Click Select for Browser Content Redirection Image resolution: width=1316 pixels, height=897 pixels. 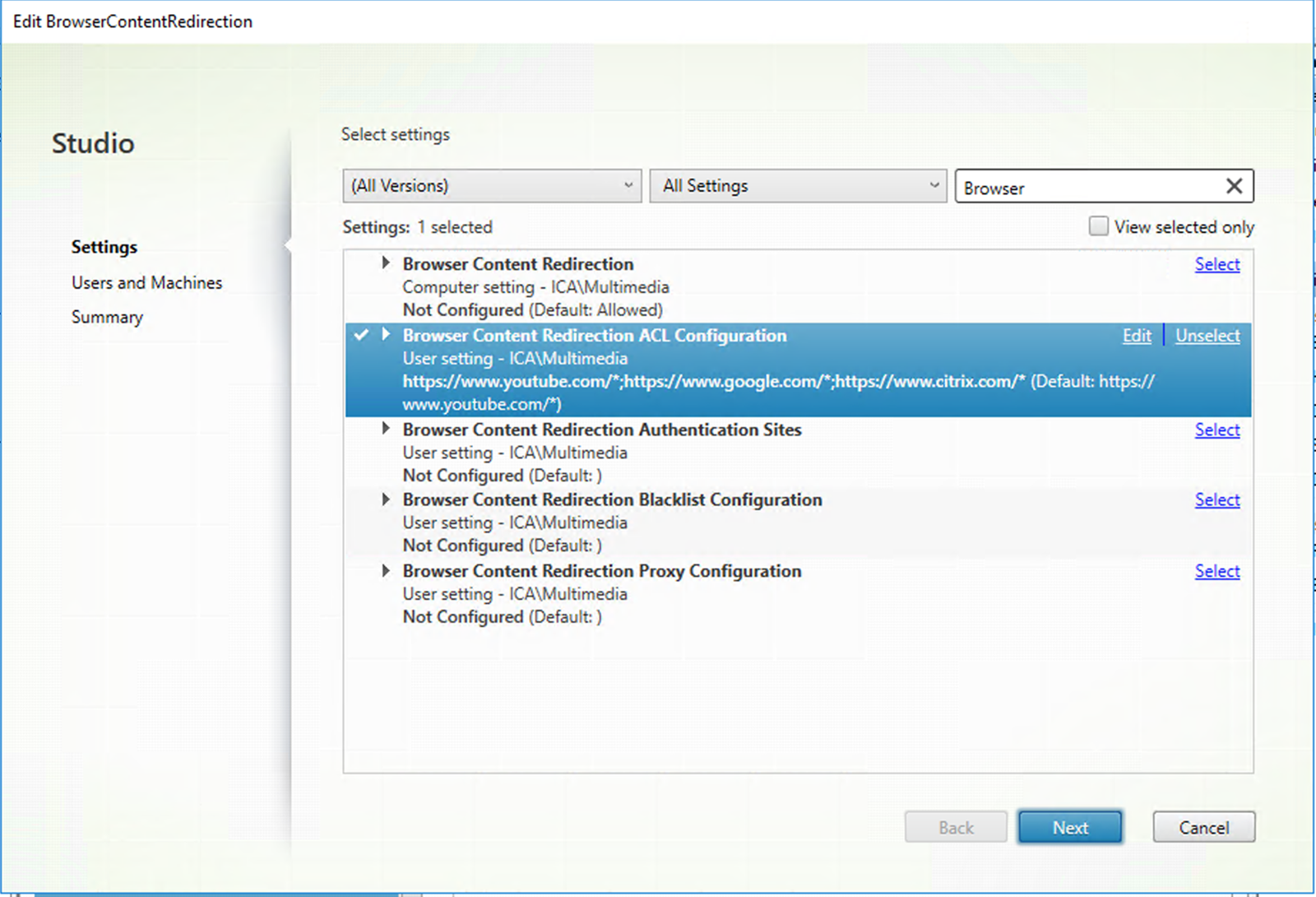click(x=1217, y=264)
